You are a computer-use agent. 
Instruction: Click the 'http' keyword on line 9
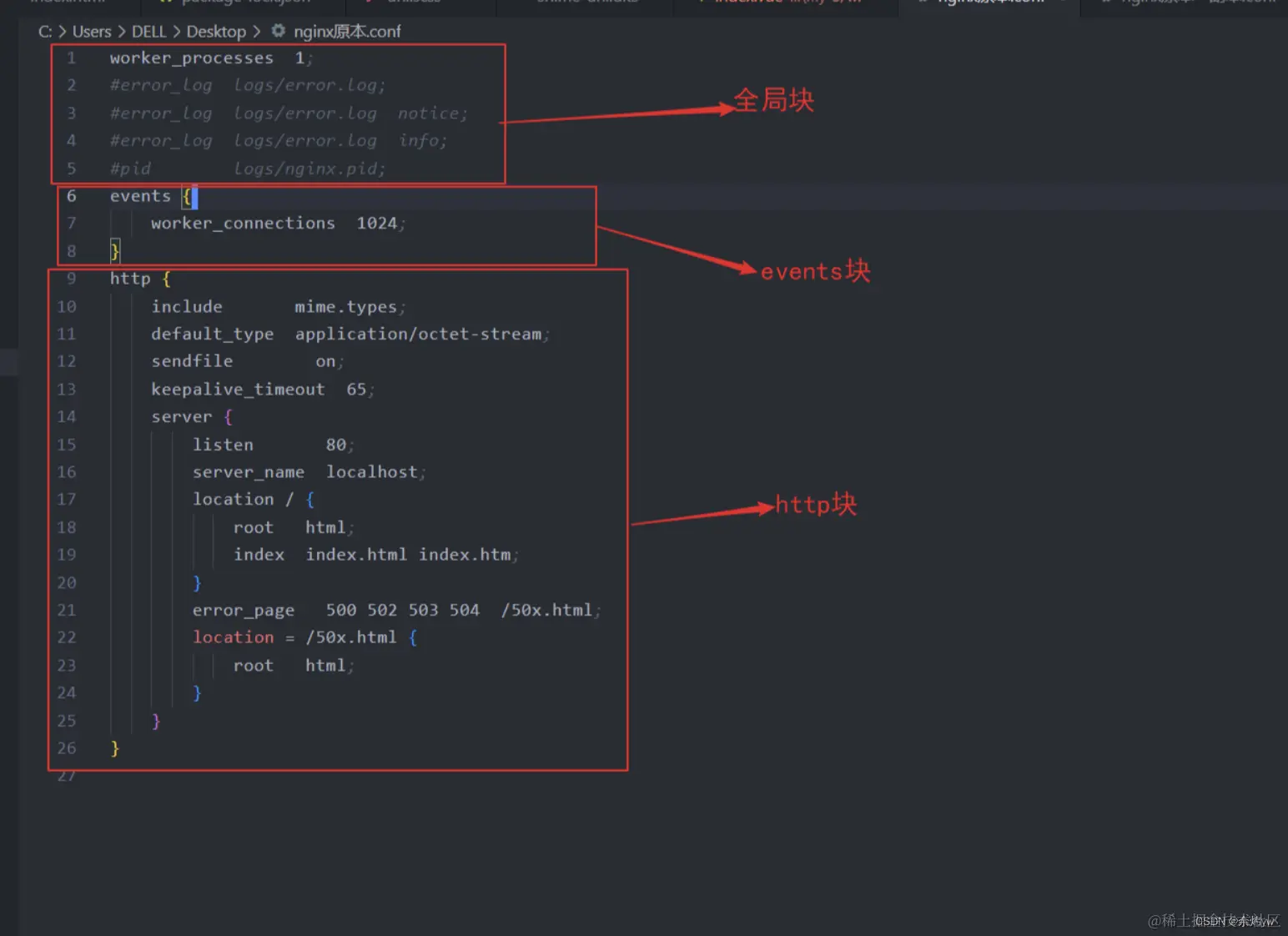(x=130, y=279)
